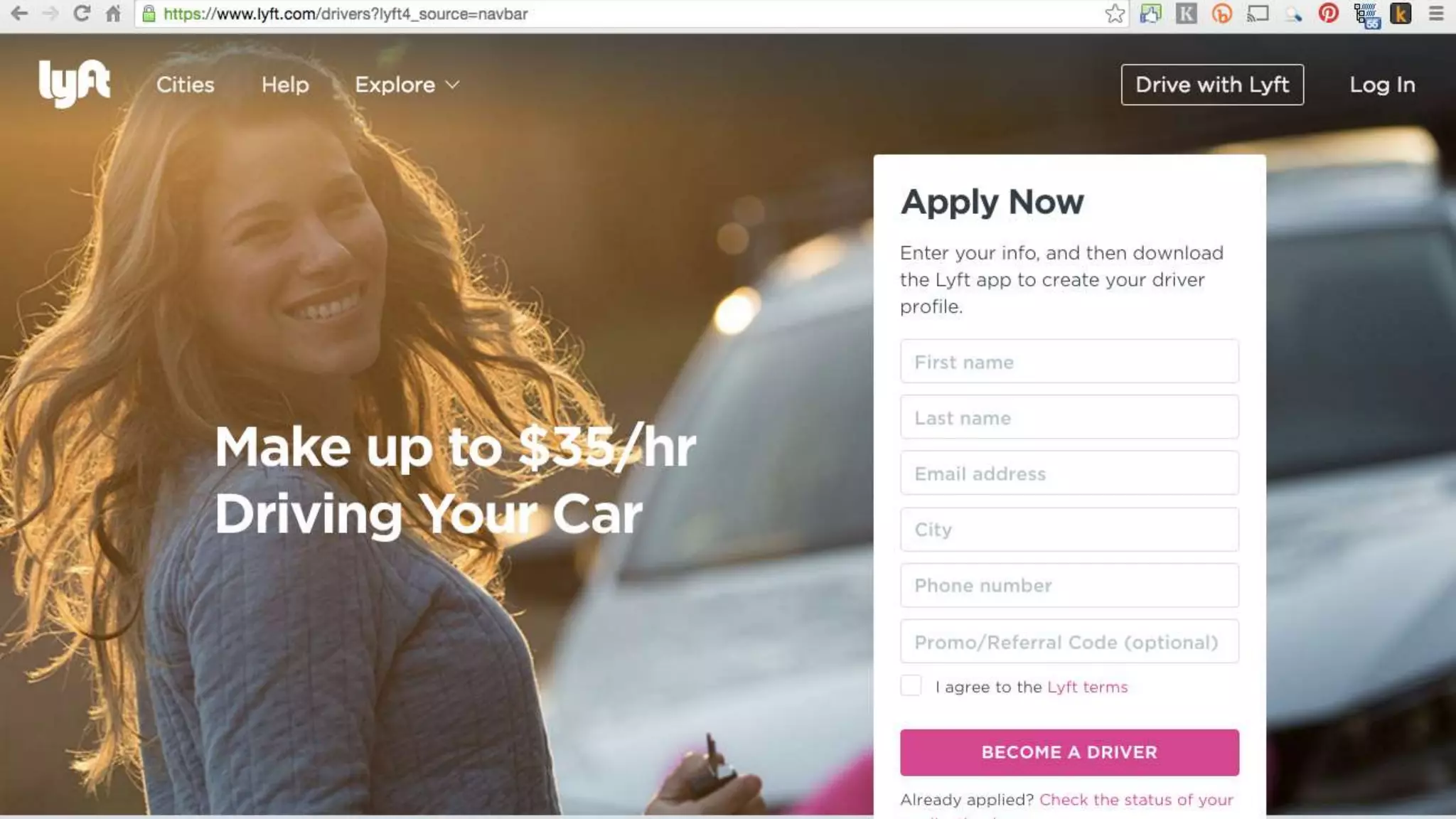Open the browser home icon
1456x819 pixels.
pyautogui.click(x=113, y=14)
